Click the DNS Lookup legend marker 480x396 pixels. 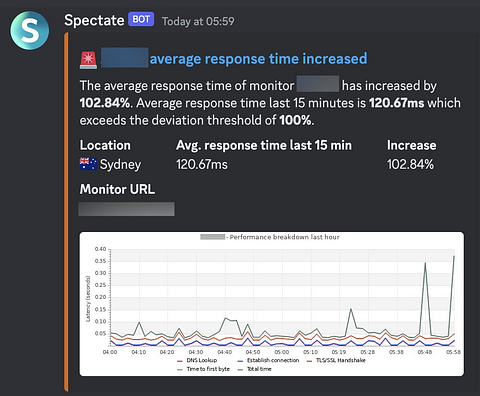coord(180,361)
